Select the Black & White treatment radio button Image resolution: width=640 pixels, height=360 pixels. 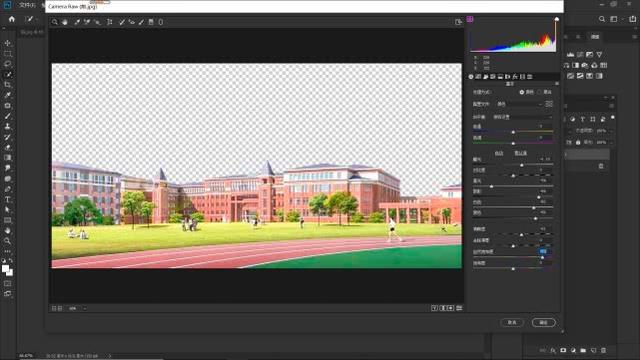(x=540, y=92)
